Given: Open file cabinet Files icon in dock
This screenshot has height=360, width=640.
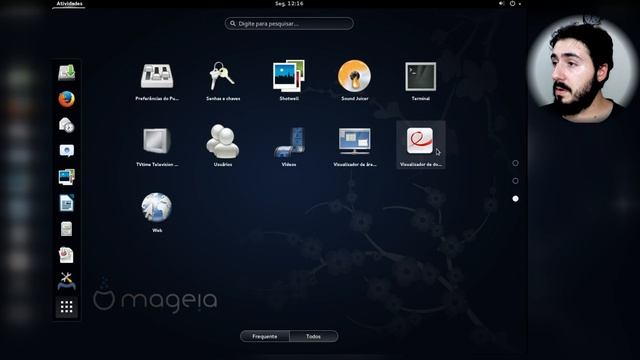Looking at the screenshot, I should 67,229.
